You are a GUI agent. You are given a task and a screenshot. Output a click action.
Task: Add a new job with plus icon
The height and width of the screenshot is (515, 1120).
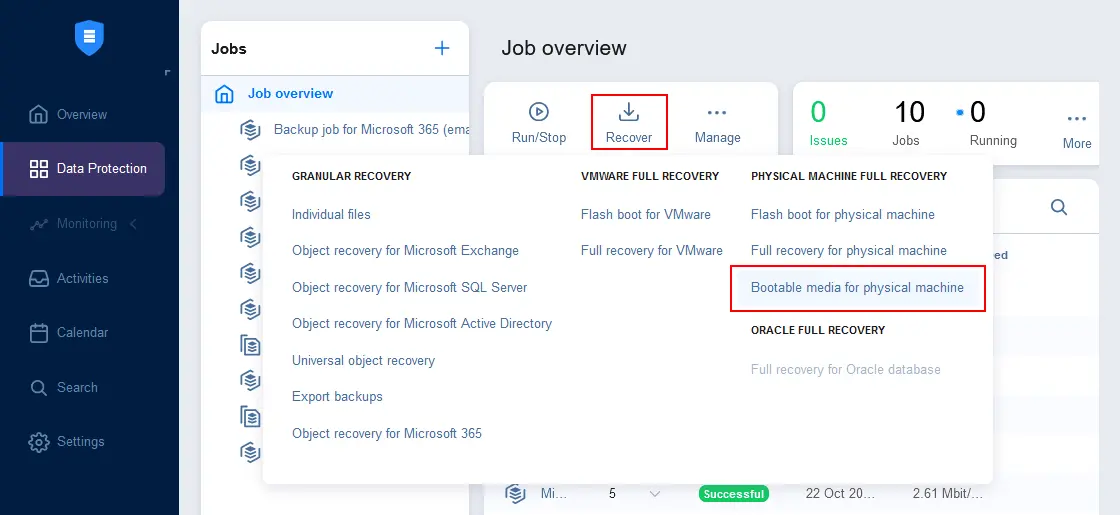pyautogui.click(x=442, y=49)
